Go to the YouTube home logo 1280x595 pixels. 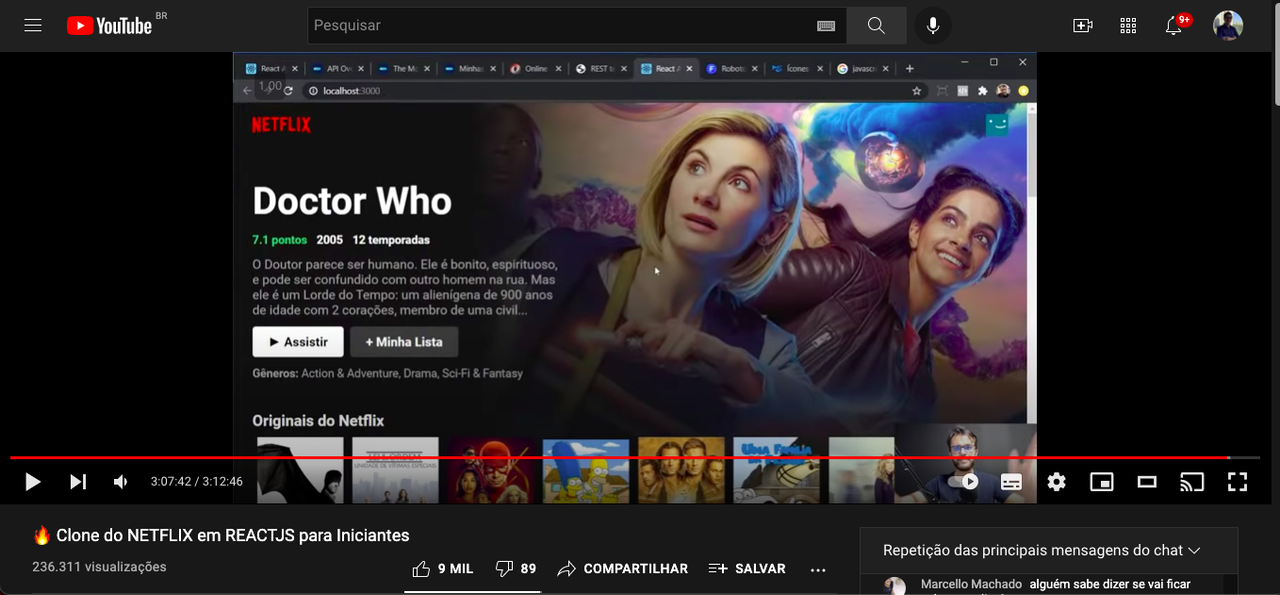(x=110, y=26)
